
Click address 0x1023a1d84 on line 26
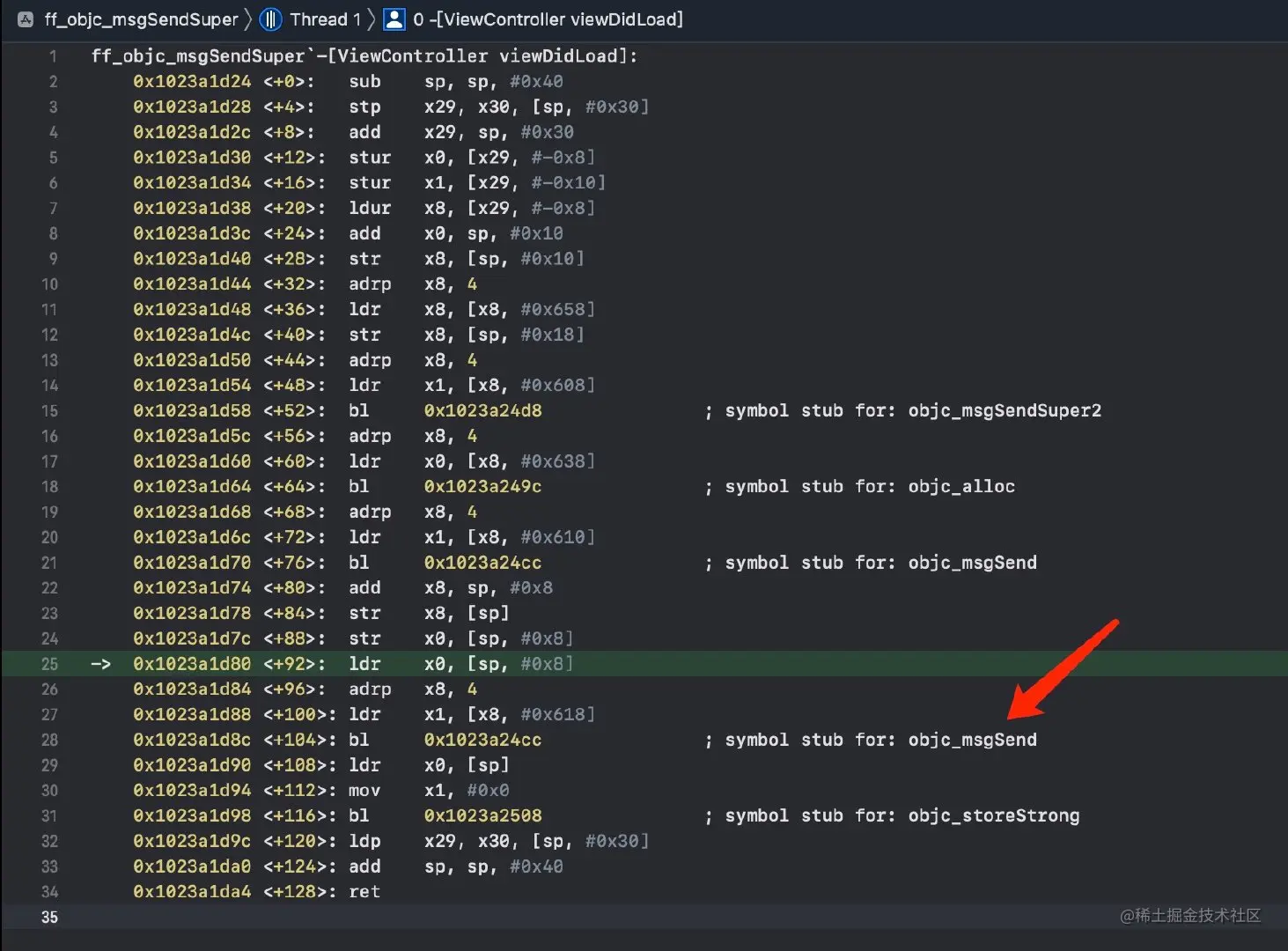[192, 689]
